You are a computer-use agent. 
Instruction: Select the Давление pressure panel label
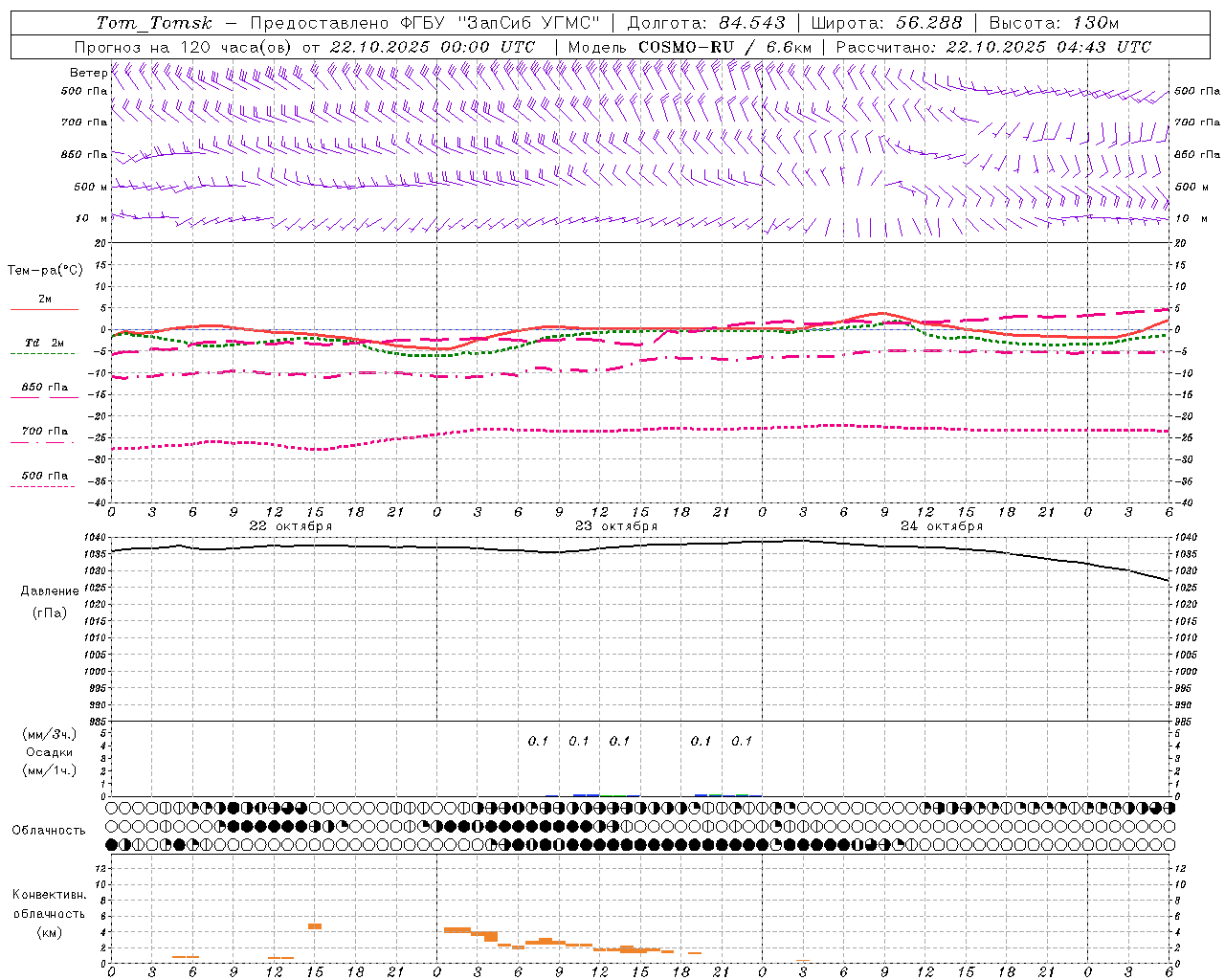(x=50, y=591)
